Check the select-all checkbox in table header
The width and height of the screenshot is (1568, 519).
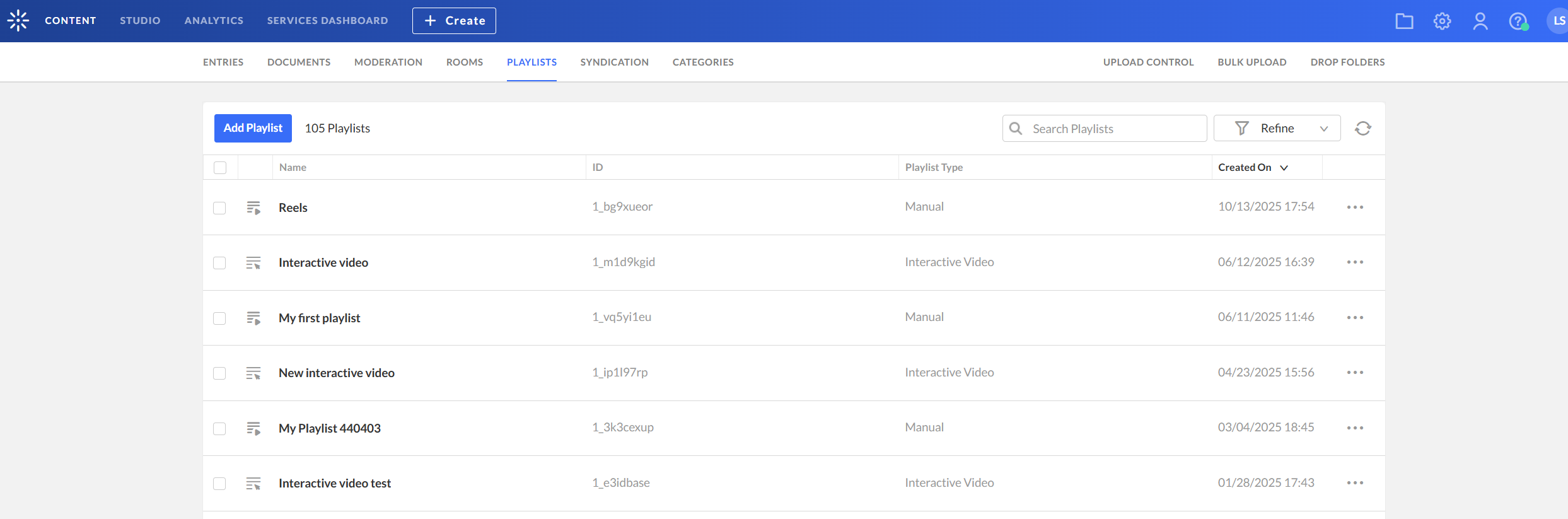[220, 168]
